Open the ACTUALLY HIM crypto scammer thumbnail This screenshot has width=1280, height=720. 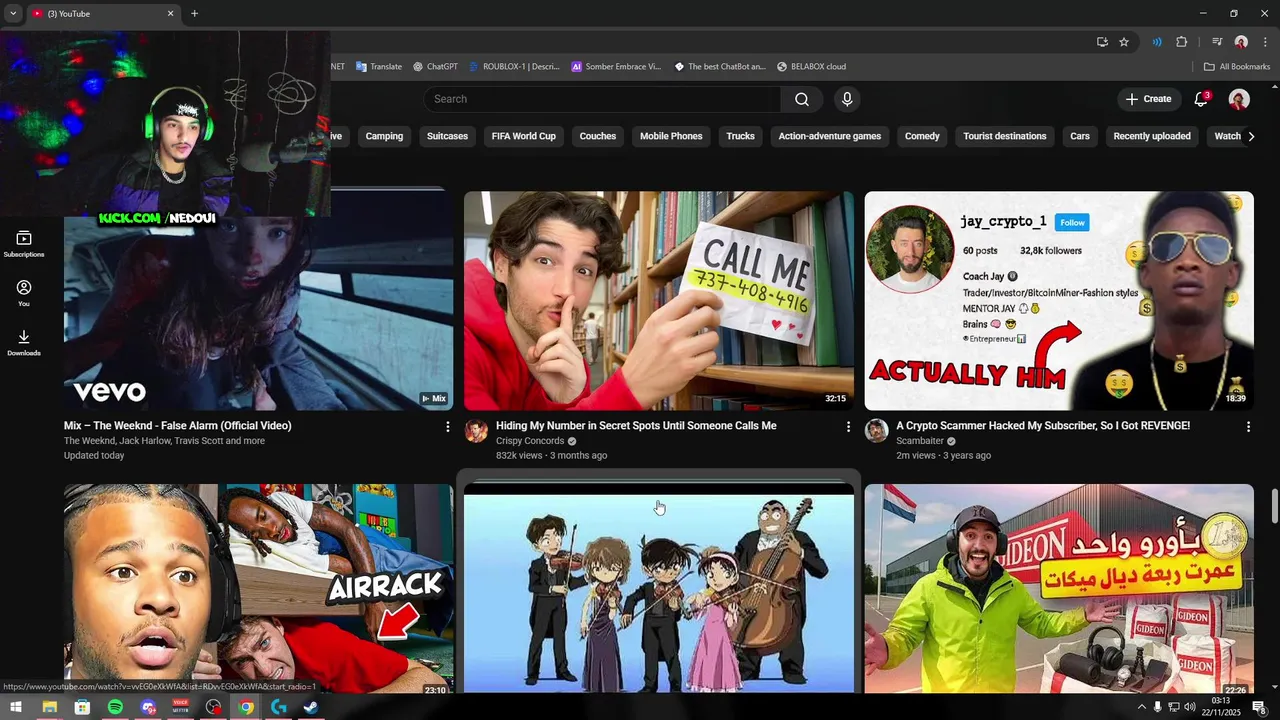[1059, 300]
